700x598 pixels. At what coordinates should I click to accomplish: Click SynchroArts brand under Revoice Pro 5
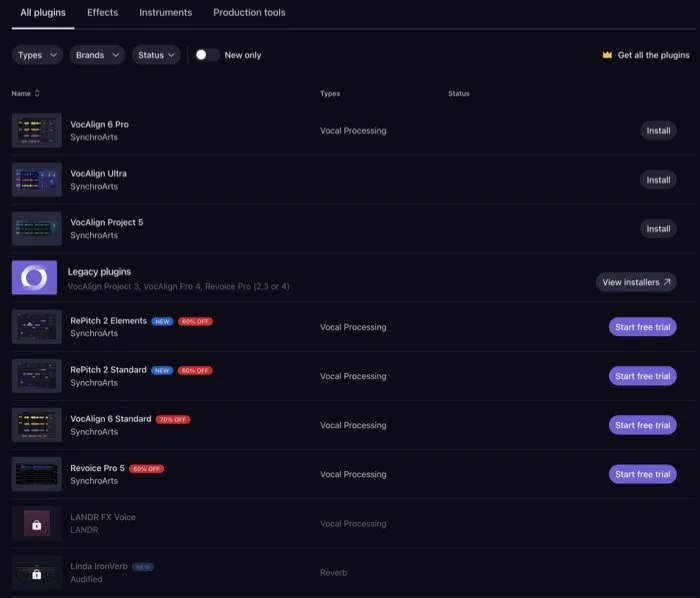coord(94,481)
